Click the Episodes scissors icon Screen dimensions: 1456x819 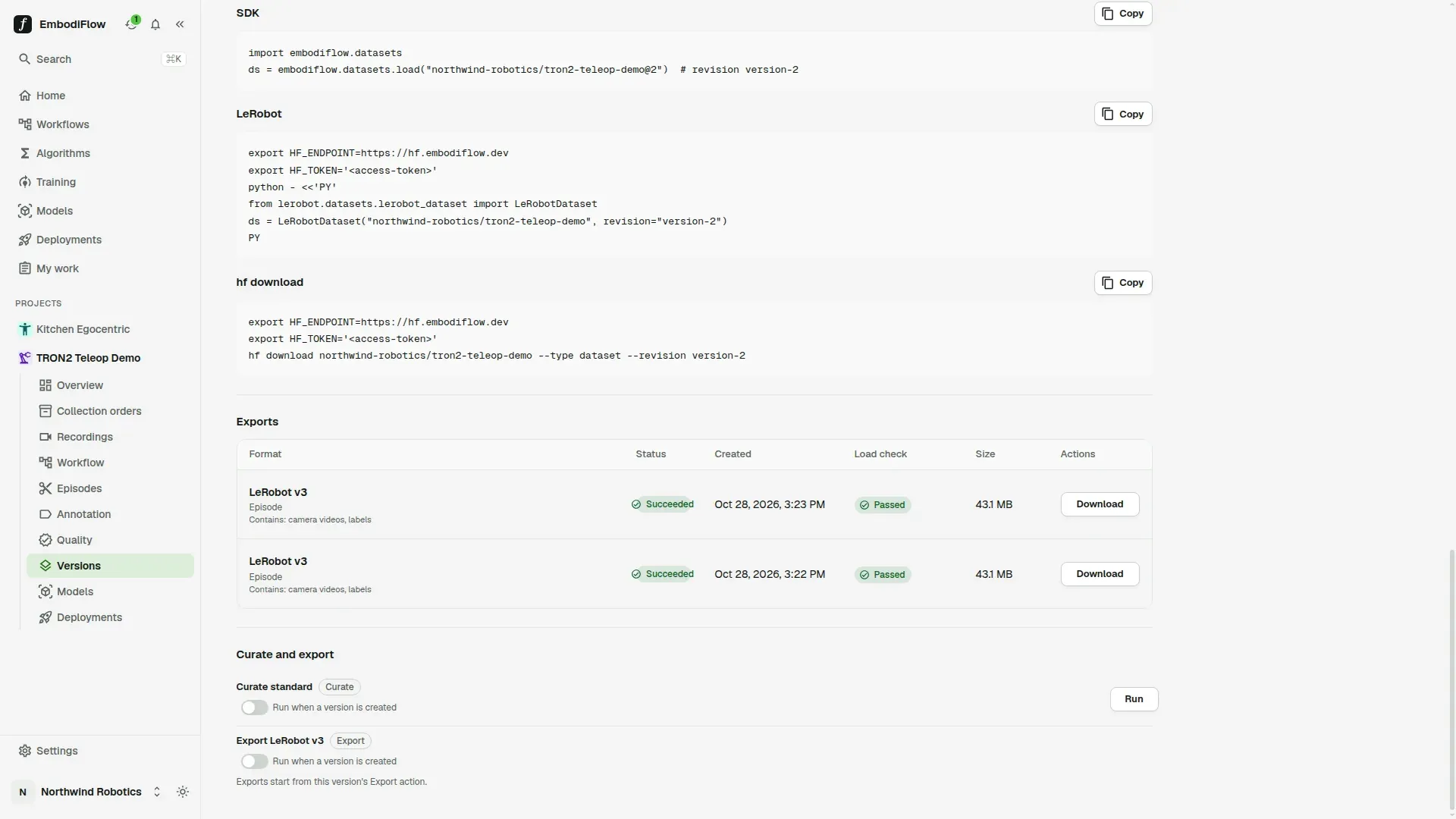pos(45,488)
